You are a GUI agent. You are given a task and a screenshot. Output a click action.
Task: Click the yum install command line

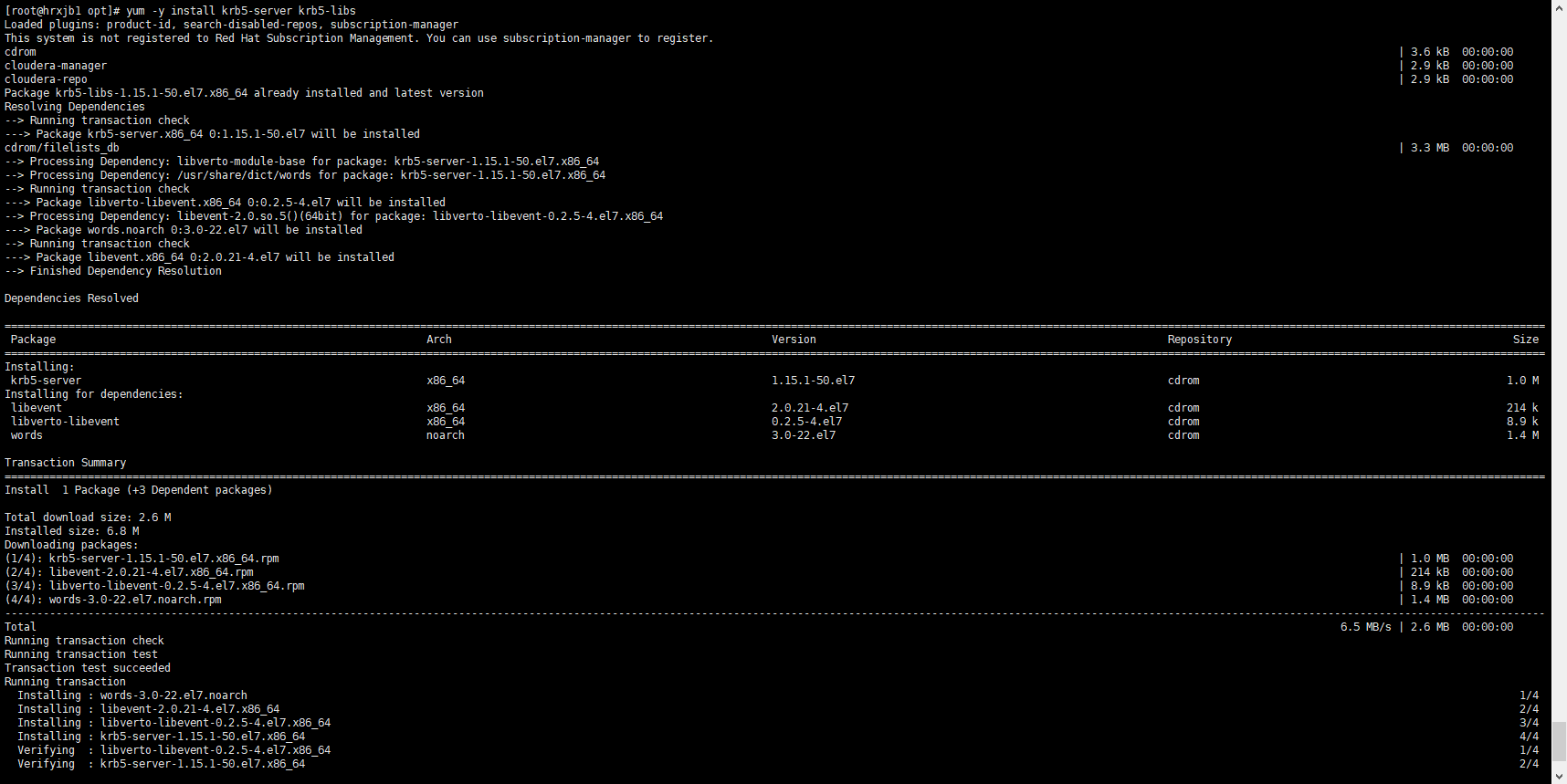pos(181,11)
